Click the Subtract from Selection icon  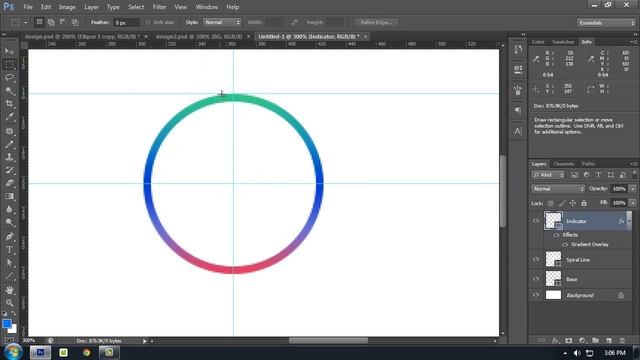[63, 22]
